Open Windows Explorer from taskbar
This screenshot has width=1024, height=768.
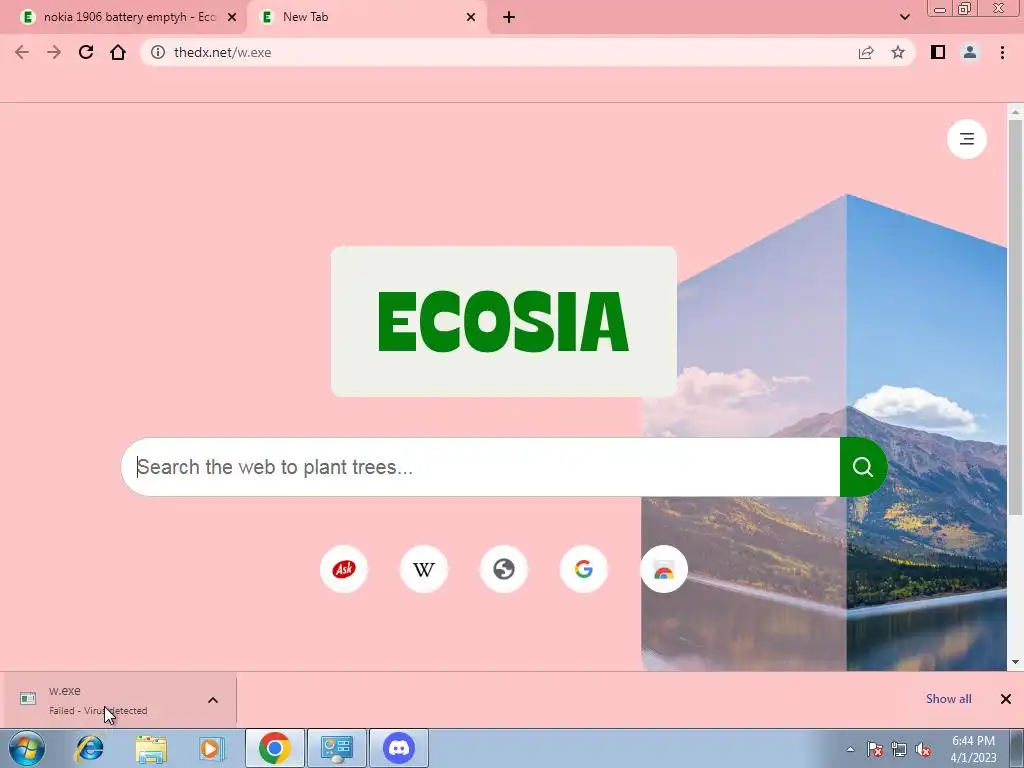coord(151,748)
